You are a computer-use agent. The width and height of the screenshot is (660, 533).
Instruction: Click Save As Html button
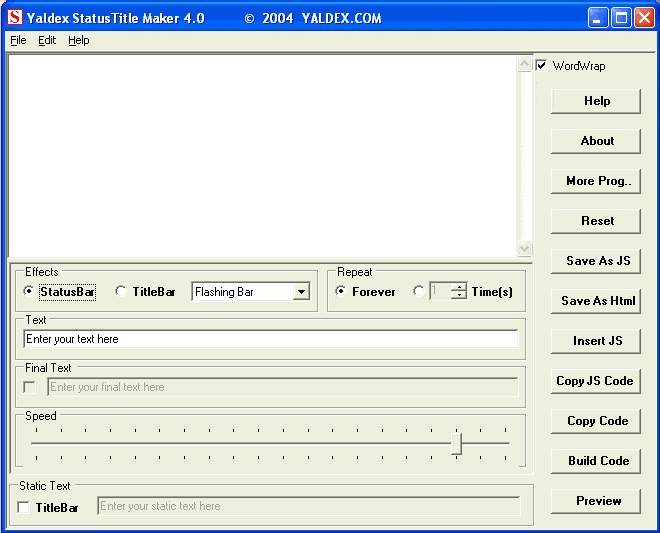(596, 301)
